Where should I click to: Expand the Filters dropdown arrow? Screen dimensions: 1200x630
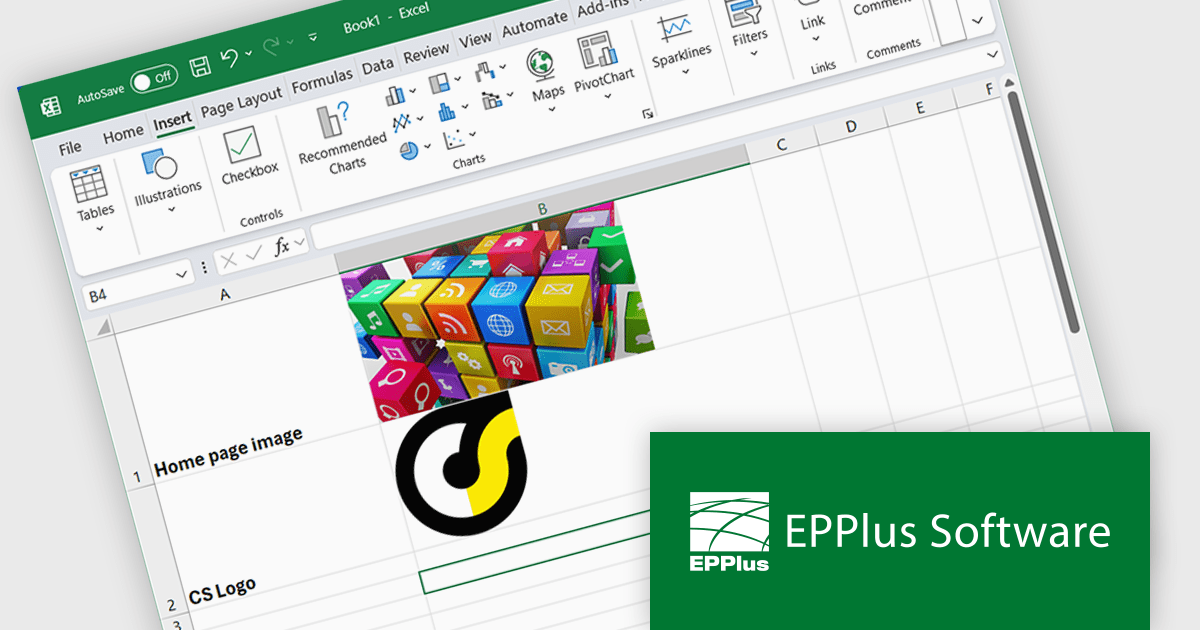coord(754,53)
